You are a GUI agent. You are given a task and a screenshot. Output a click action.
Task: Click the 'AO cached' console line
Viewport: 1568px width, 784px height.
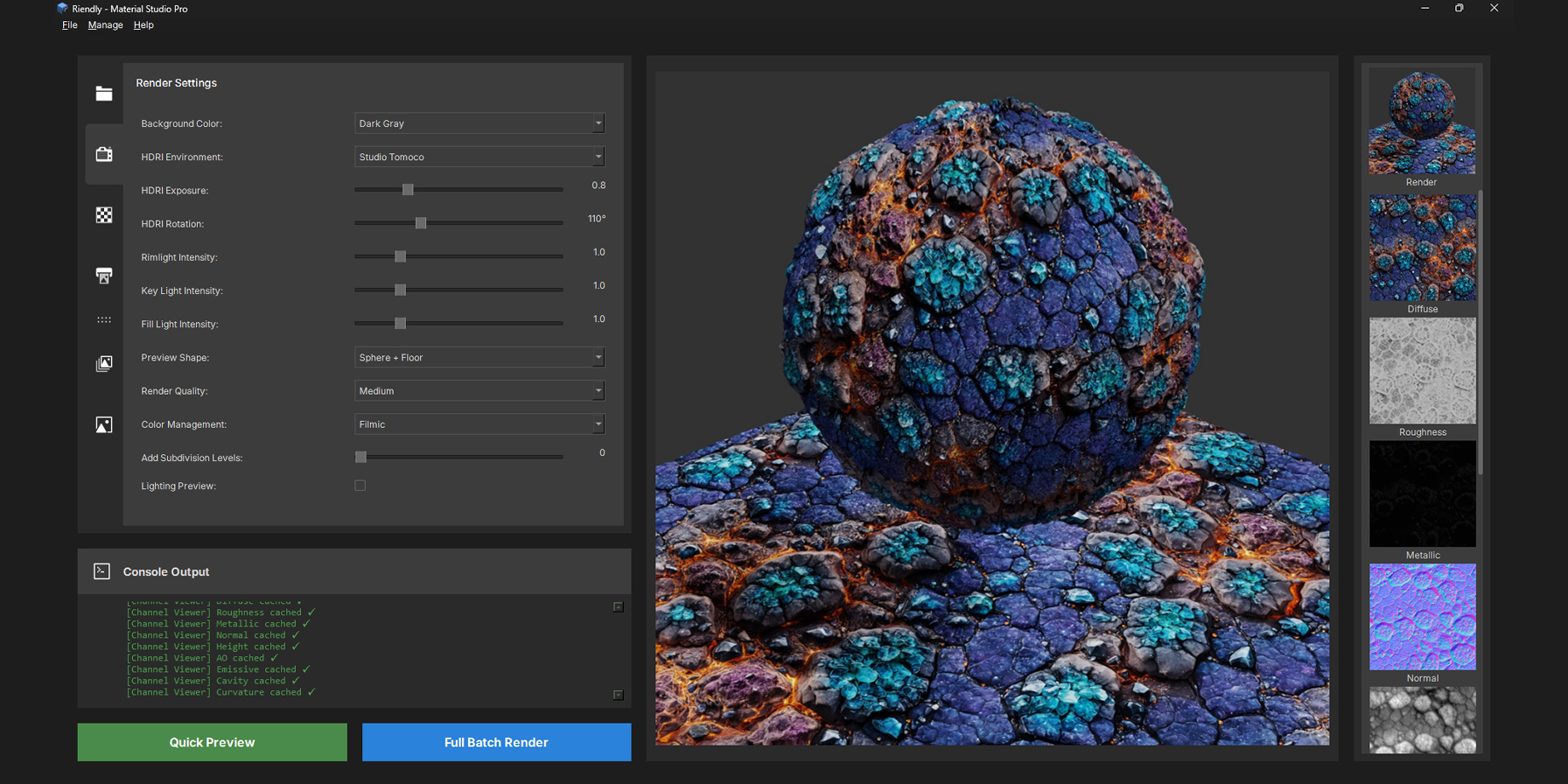202,658
